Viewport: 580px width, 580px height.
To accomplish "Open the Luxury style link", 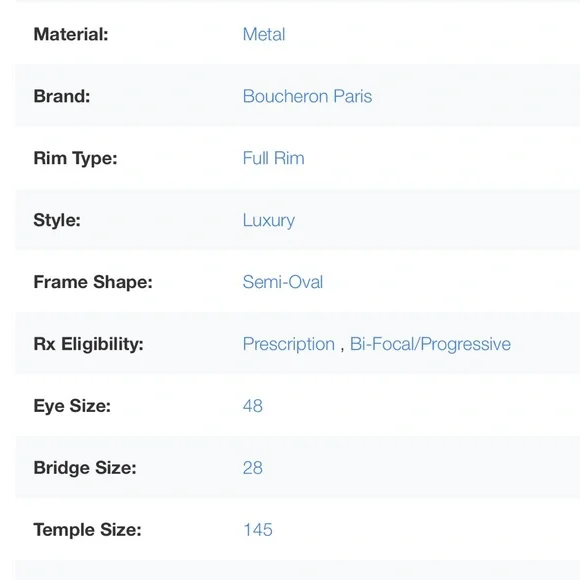I will point(269,221).
